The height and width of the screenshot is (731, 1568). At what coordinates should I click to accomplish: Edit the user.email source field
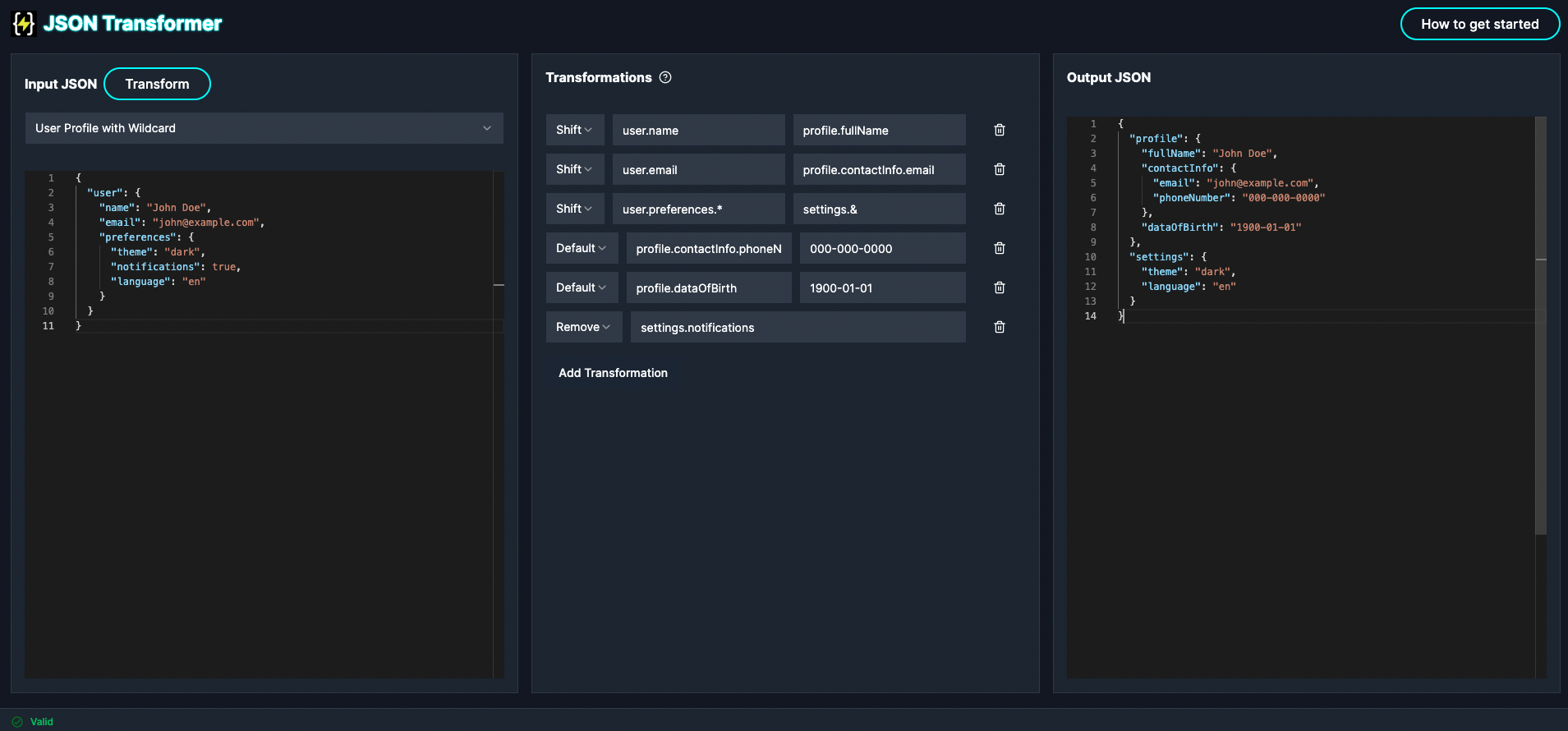[x=698, y=169]
